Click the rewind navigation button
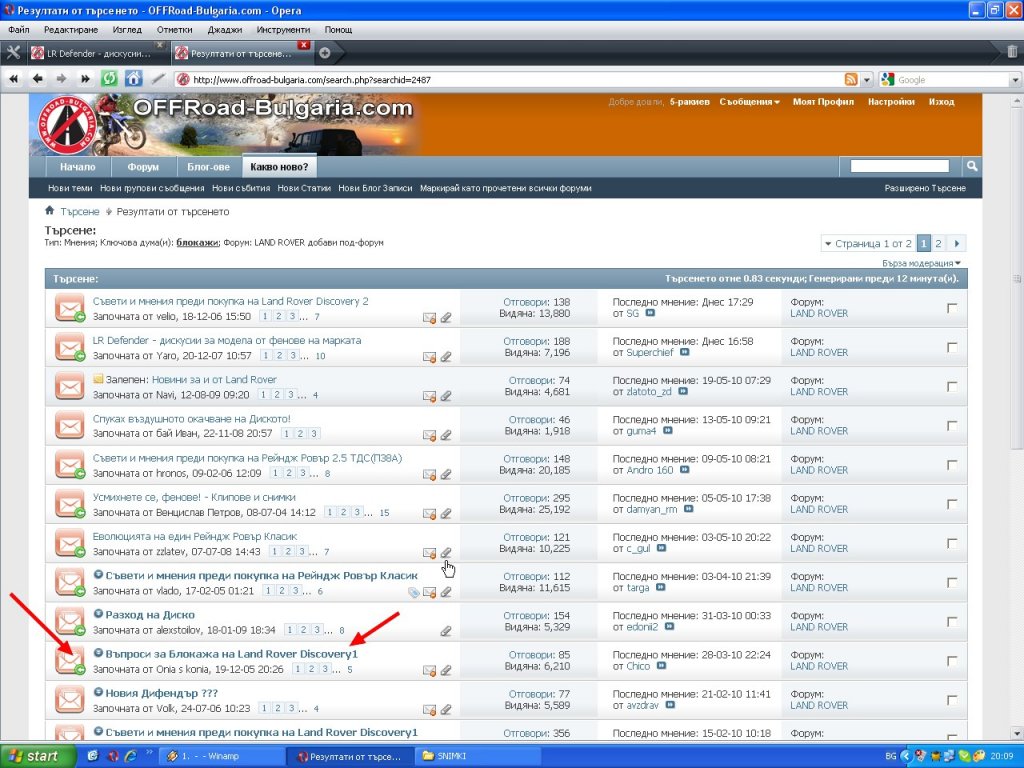This screenshot has width=1024, height=768. pyautogui.click(x=13, y=79)
